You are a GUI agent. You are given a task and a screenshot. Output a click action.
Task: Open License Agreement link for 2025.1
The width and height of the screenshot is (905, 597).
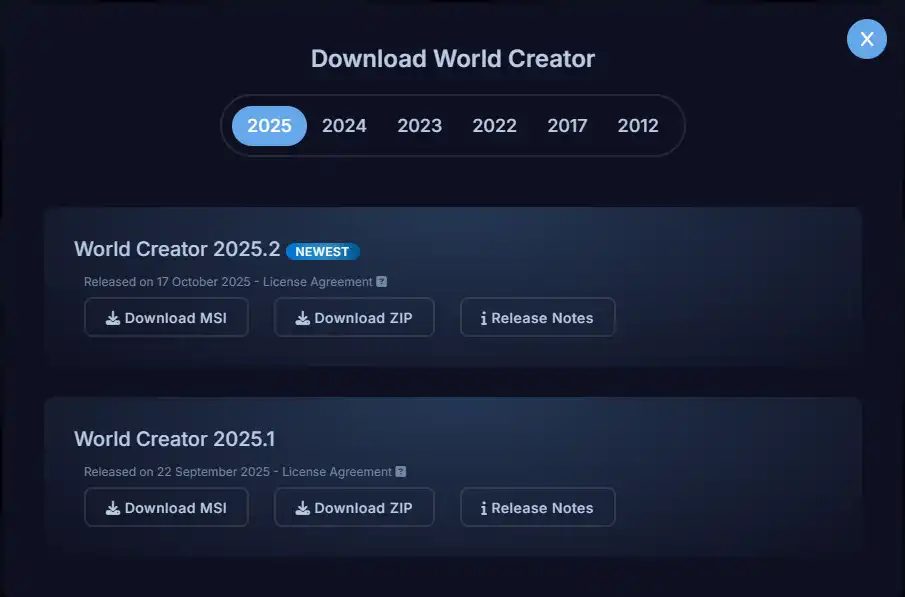[x=337, y=472]
